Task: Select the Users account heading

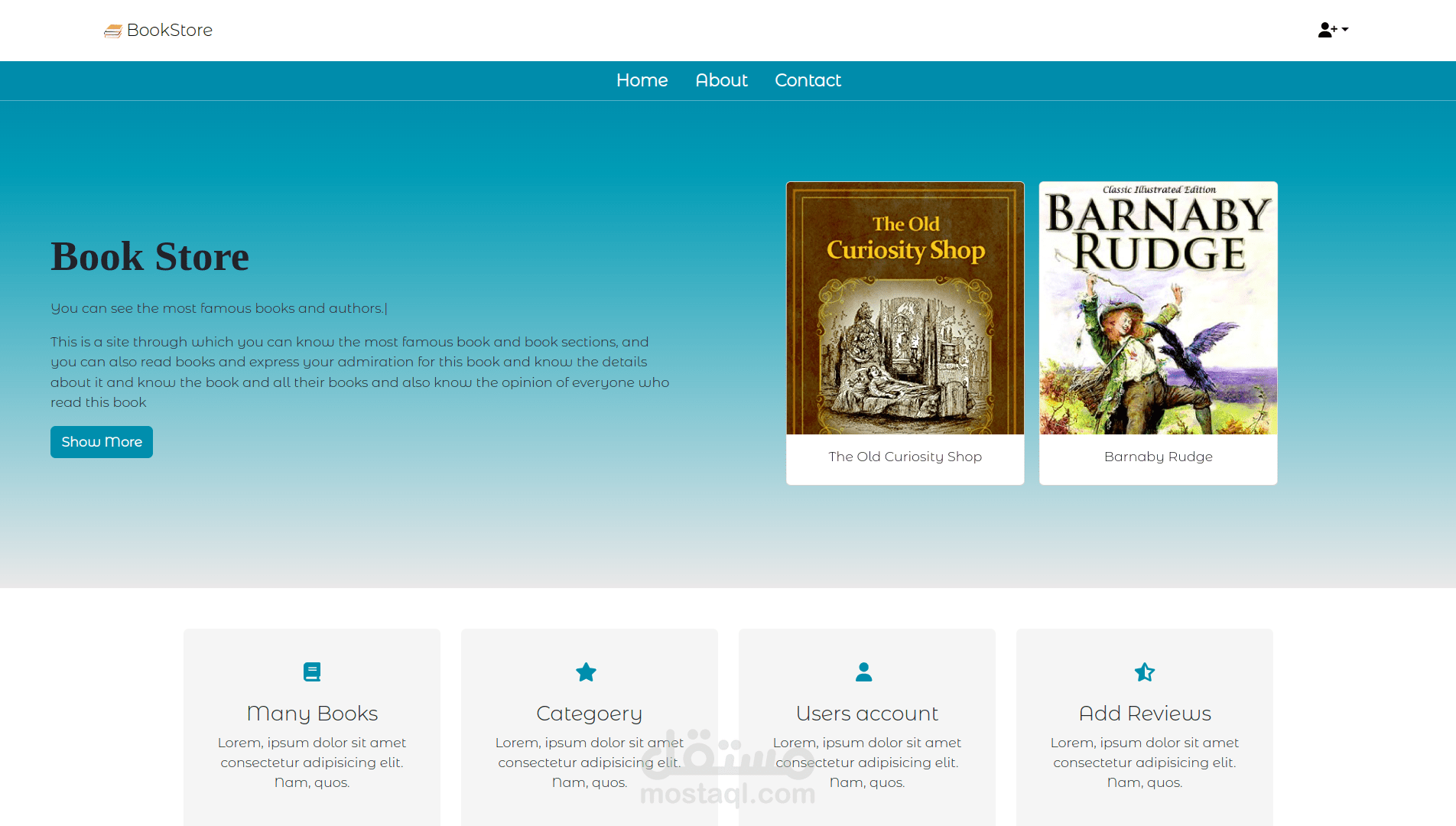Action: point(867,714)
